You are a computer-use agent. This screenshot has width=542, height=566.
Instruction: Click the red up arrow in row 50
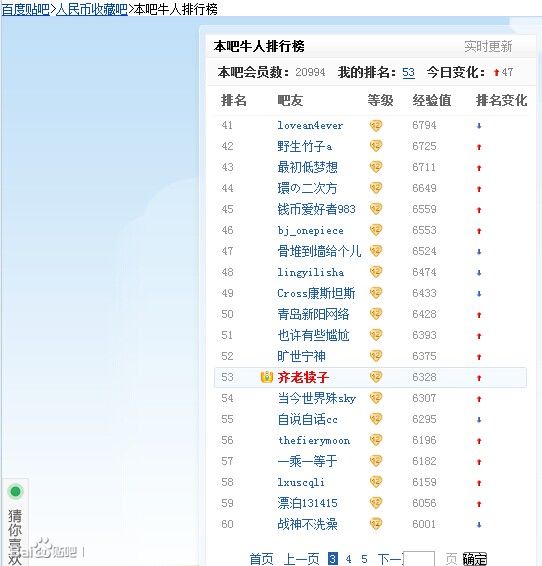pos(479,315)
